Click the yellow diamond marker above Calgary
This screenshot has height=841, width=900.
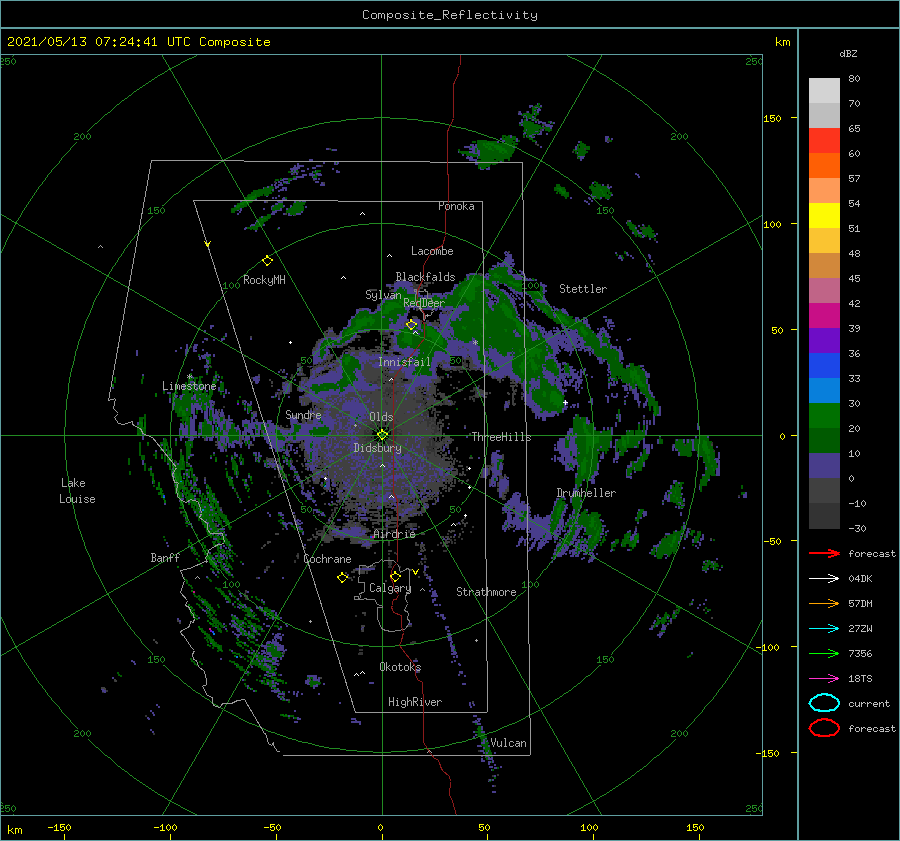(x=395, y=576)
